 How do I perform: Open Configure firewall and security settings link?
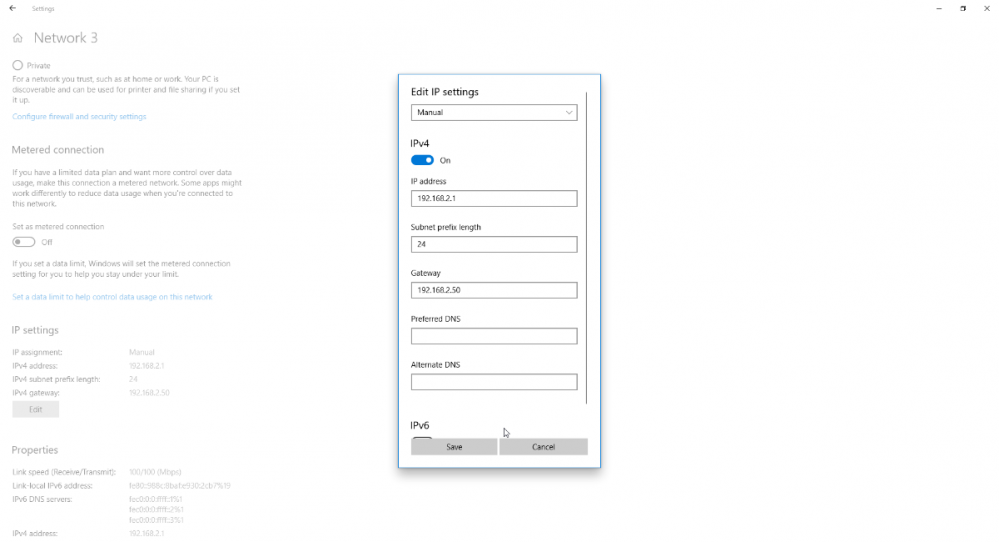pyautogui.click(x=79, y=117)
